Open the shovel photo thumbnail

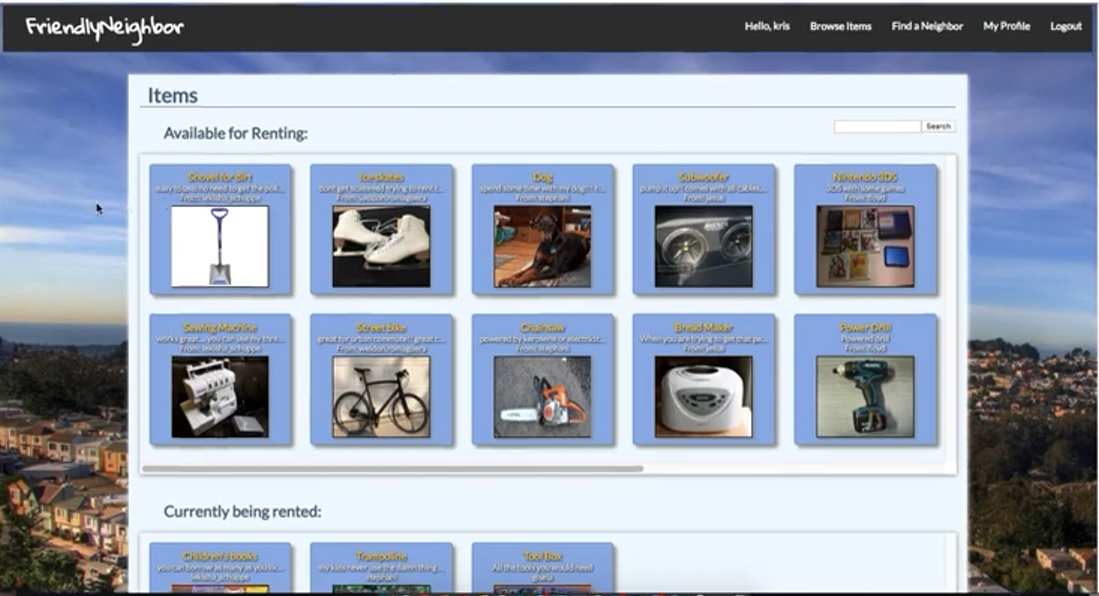pos(220,246)
